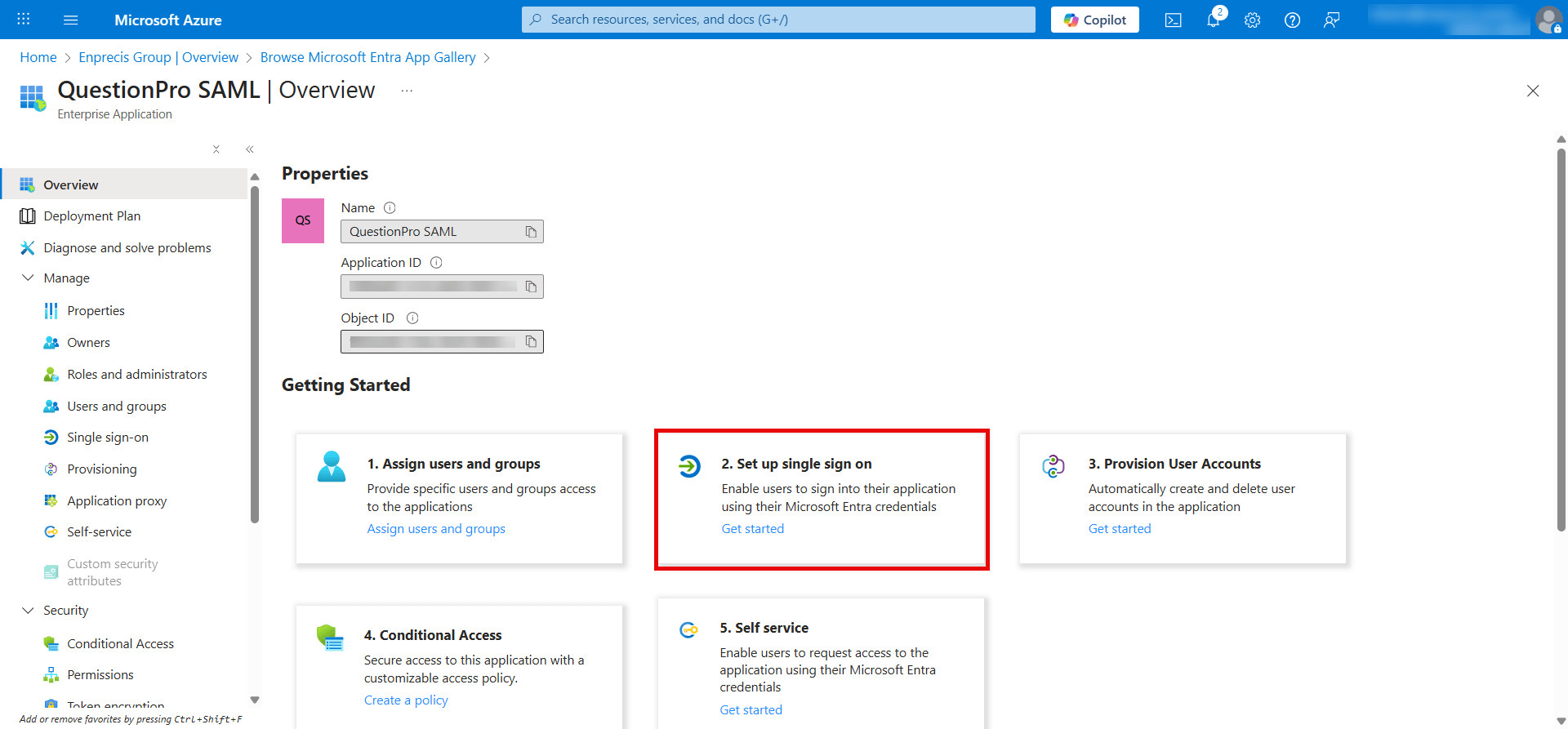This screenshot has height=729, width=1568.
Task: Launch Cloud Shell from the top bar
Action: coord(1174,20)
